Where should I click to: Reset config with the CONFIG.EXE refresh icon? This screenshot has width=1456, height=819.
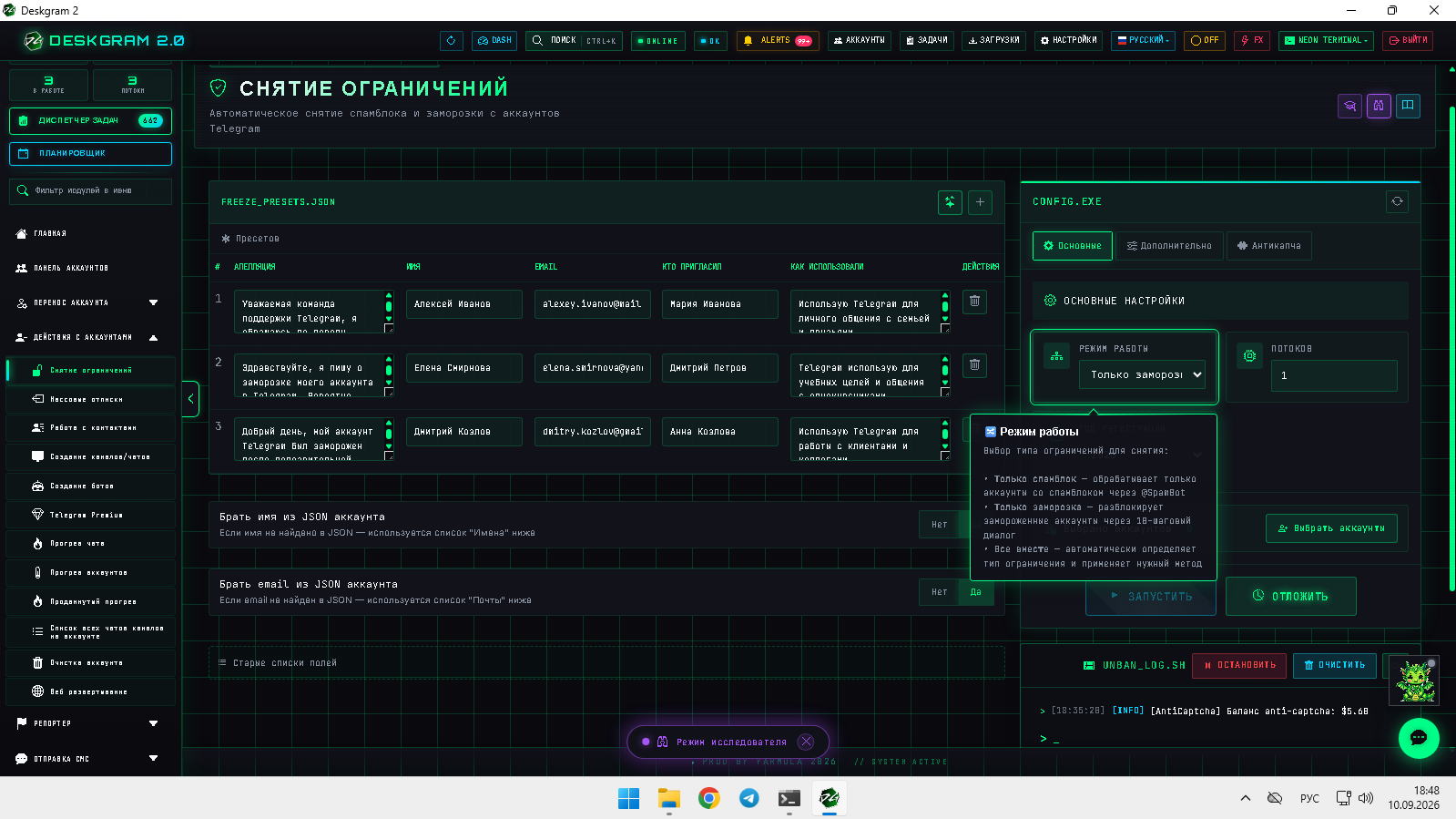[1397, 201]
